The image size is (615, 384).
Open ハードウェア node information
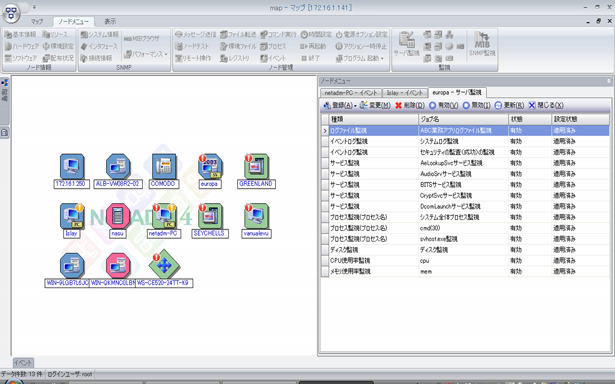pos(22,46)
